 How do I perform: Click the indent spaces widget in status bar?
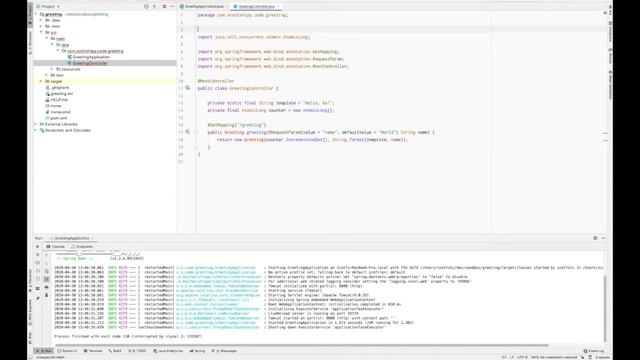[x=602, y=357]
